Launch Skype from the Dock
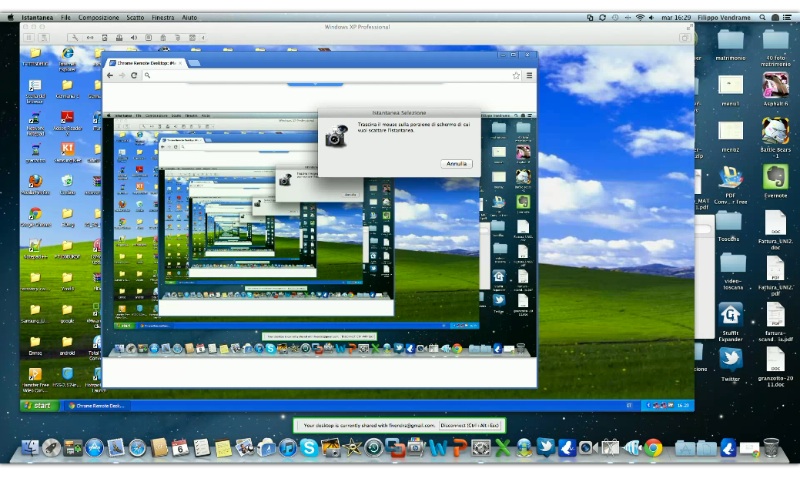This screenshot has width=800, height=485. 309,447
